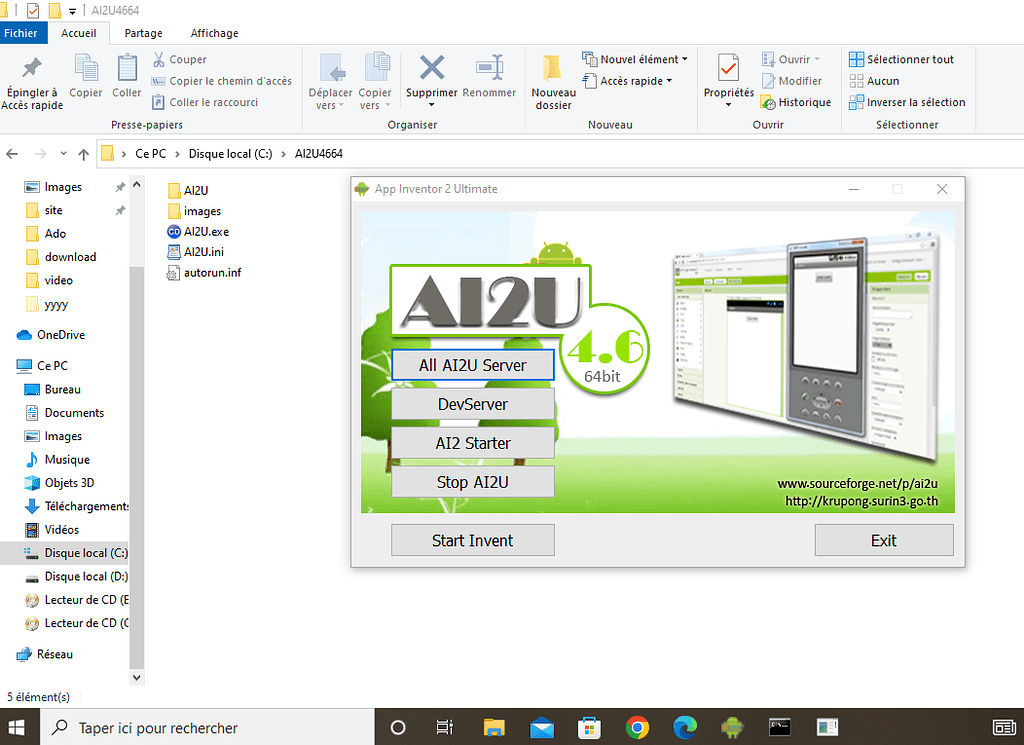The image size is (1024, 745).
Task: Open the Affichage ribbon tab
Action: 214,33
